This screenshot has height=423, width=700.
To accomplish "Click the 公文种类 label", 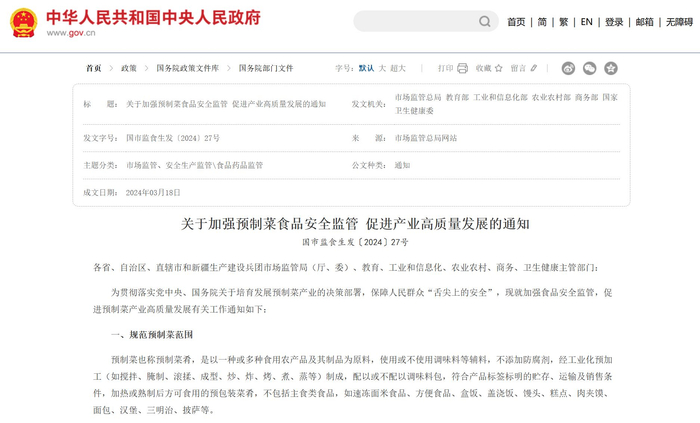I will tap(369, 165).
